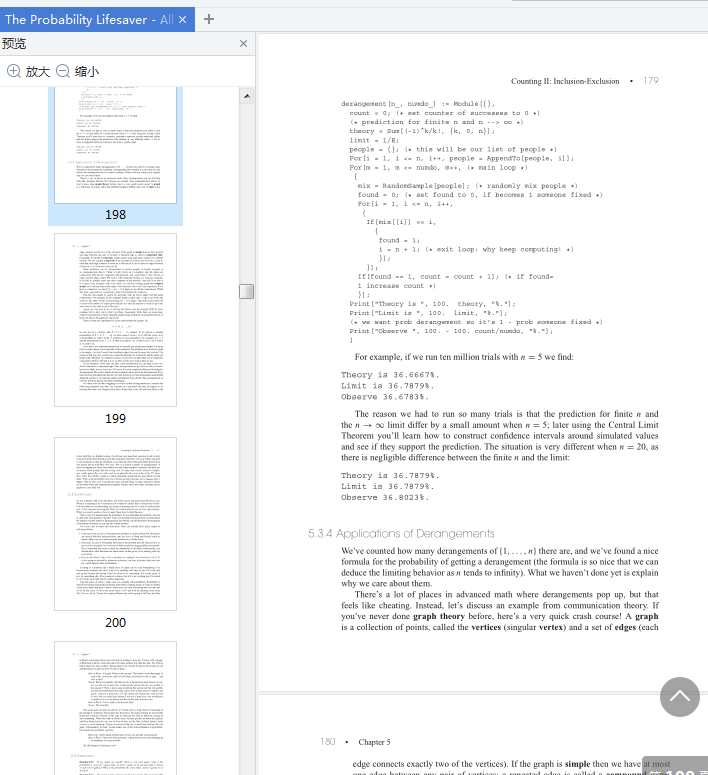Click the 缩小 label text

87,72
